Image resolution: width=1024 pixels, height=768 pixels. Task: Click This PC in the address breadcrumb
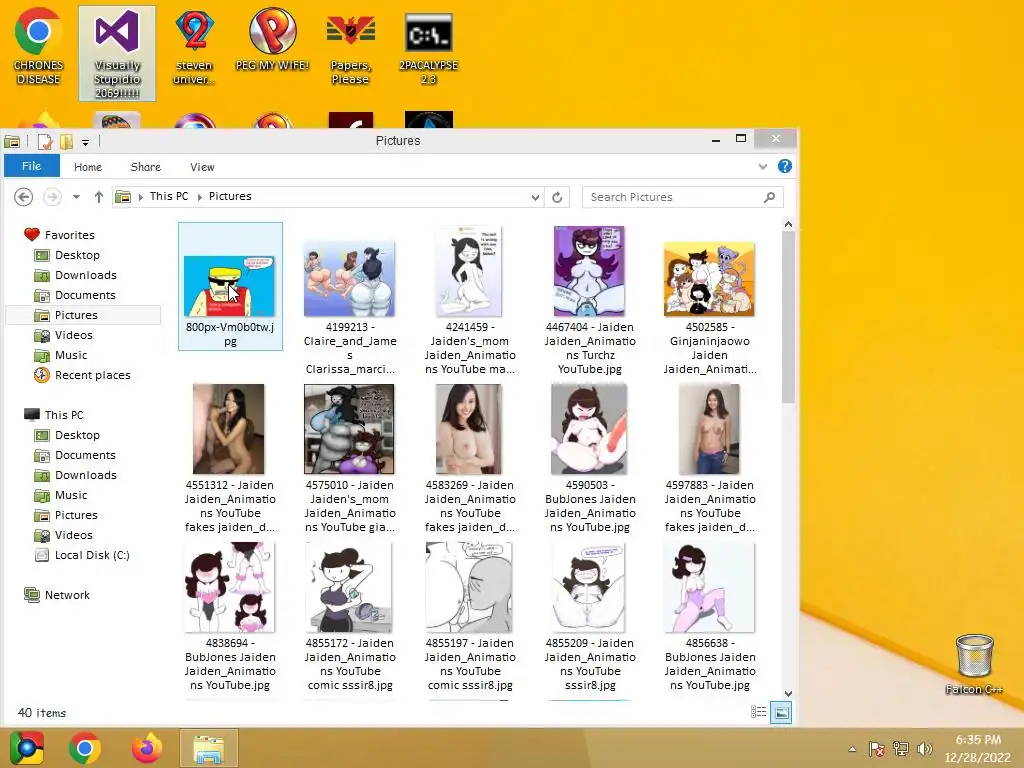168,196
